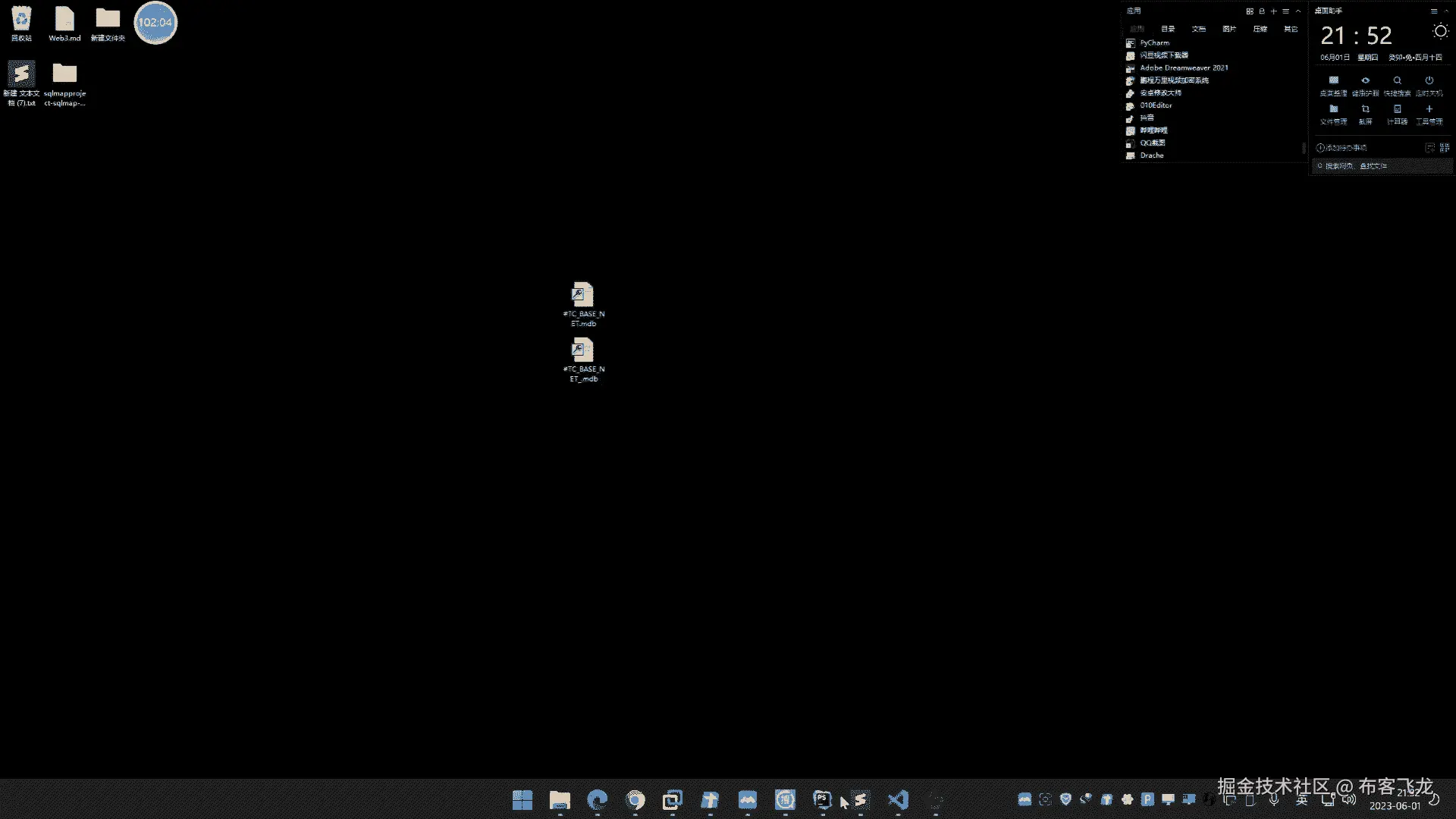Click the timed shutdown power icon
Screen dimensions: 1456x819
pos(1429,80)
